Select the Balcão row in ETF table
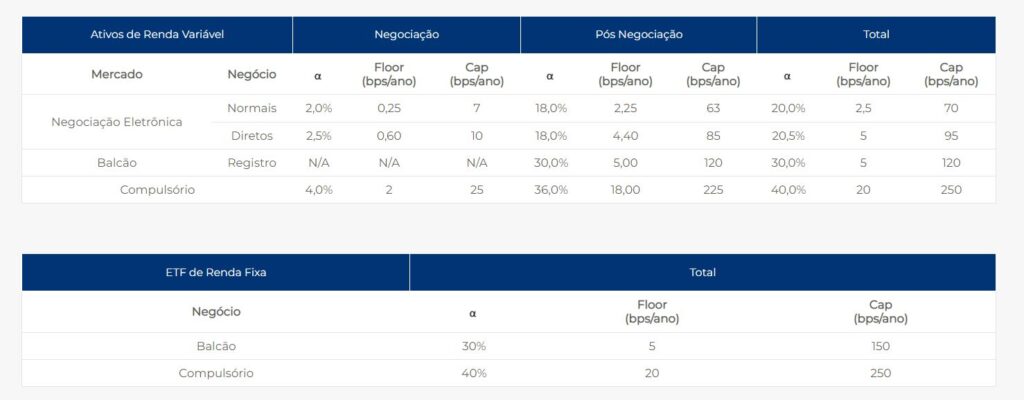The height and width of the screenshot is (400, 1024). pos(509,346)
